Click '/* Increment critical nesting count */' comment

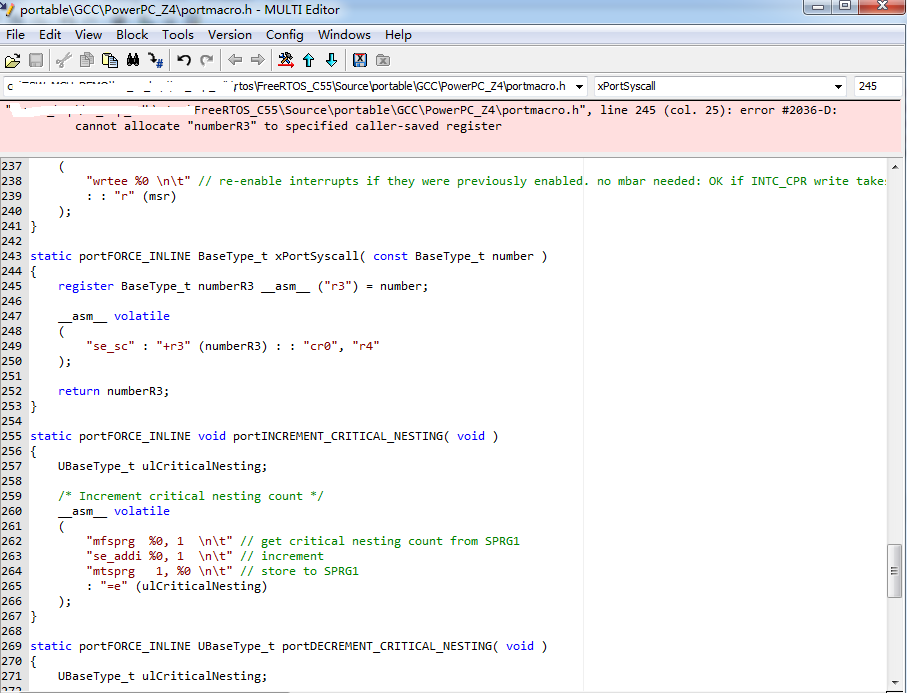(x=190, y=496)
